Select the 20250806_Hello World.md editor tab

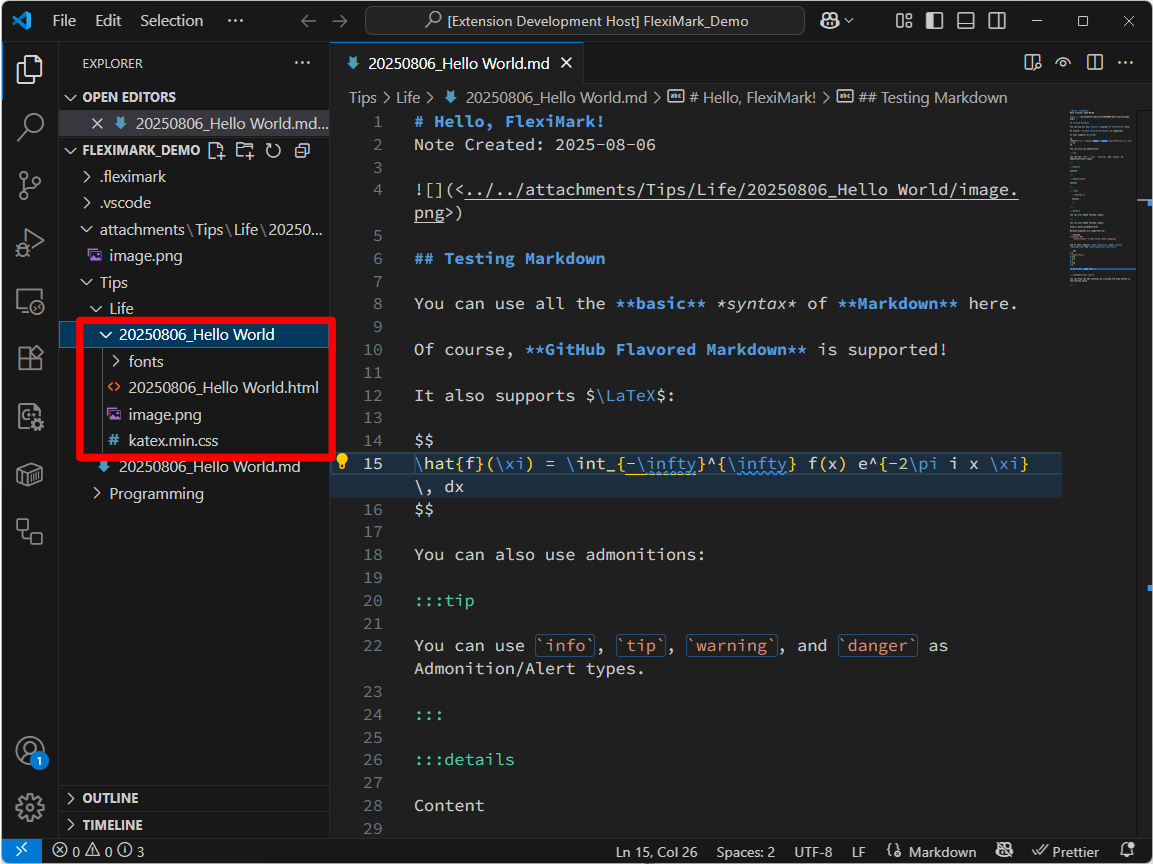[457, 63]
